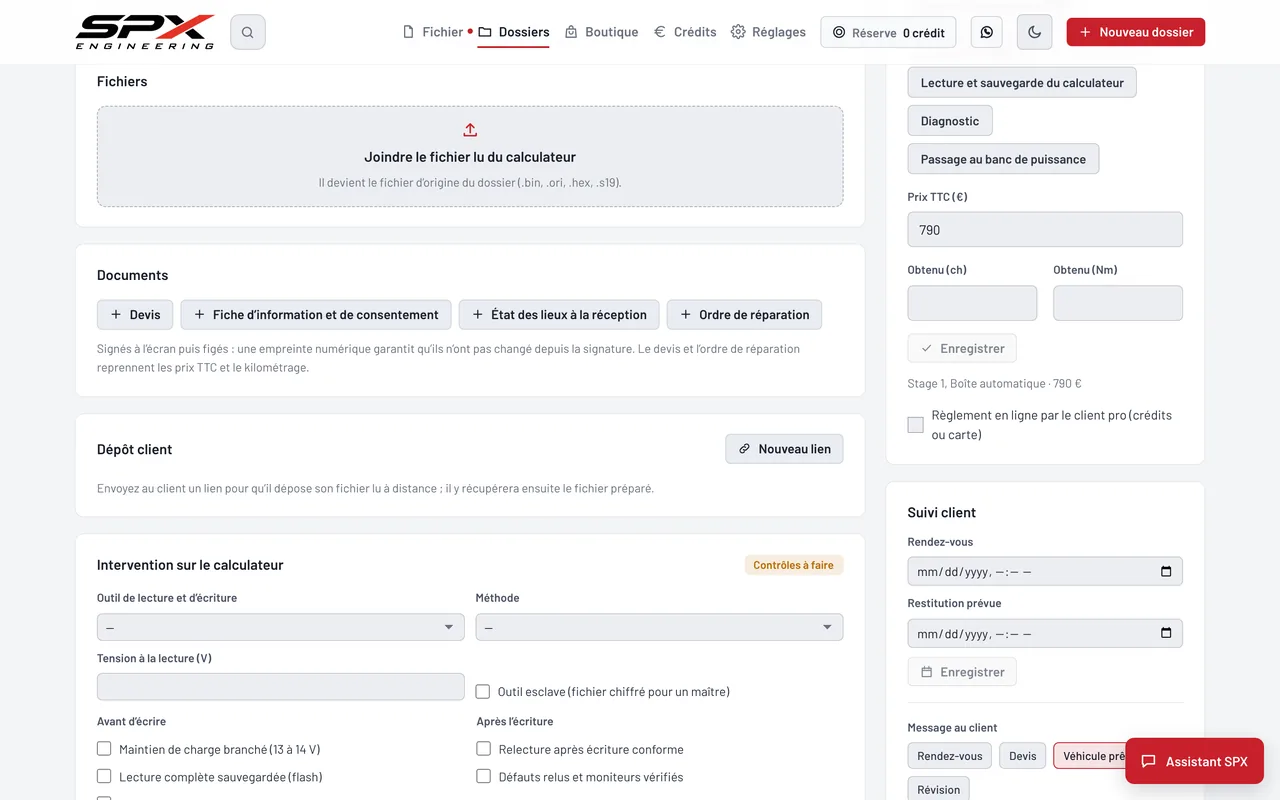Screen dimensions: 1280x800
Task: Choose the Rendez-vous message template
Action: click(950, 756)
